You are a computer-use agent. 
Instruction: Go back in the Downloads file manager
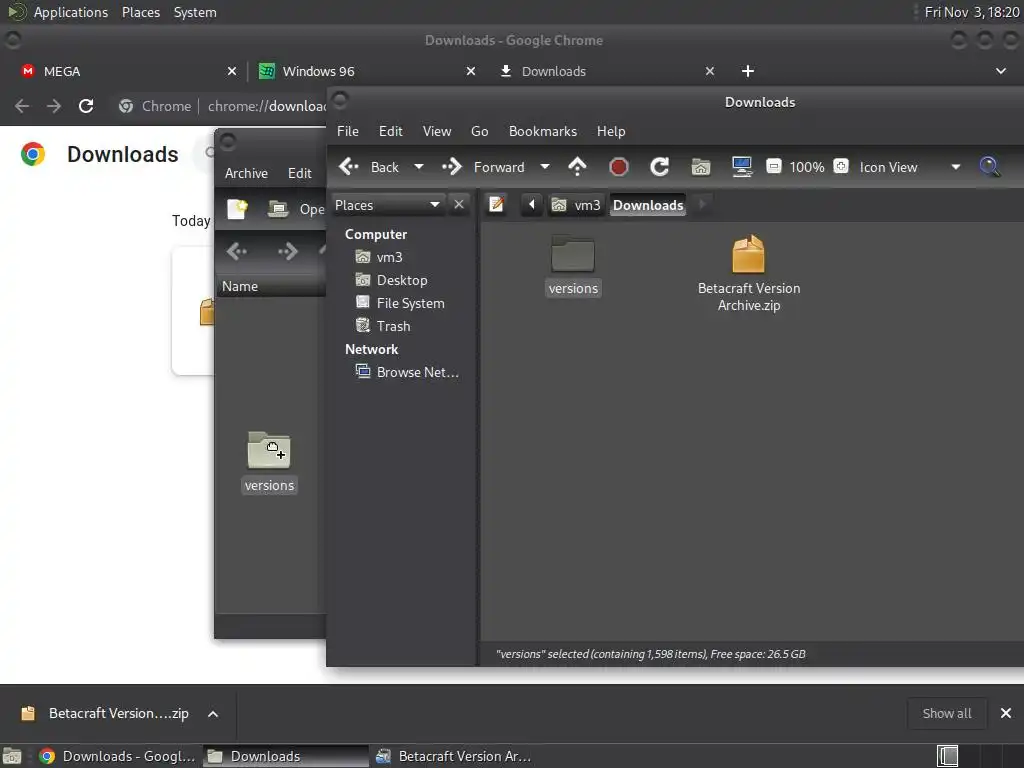(368, 167)
